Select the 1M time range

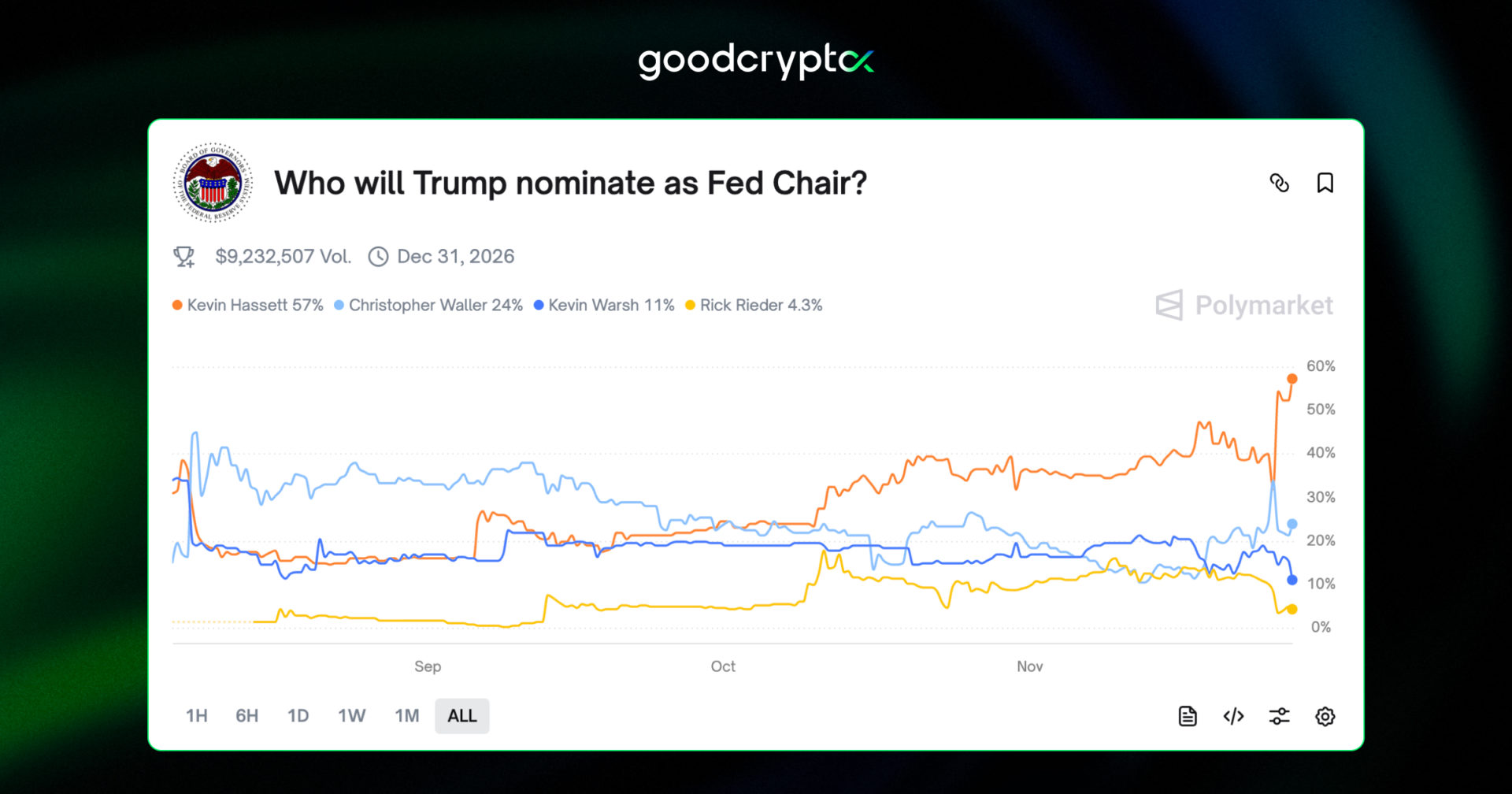(407, 715)
